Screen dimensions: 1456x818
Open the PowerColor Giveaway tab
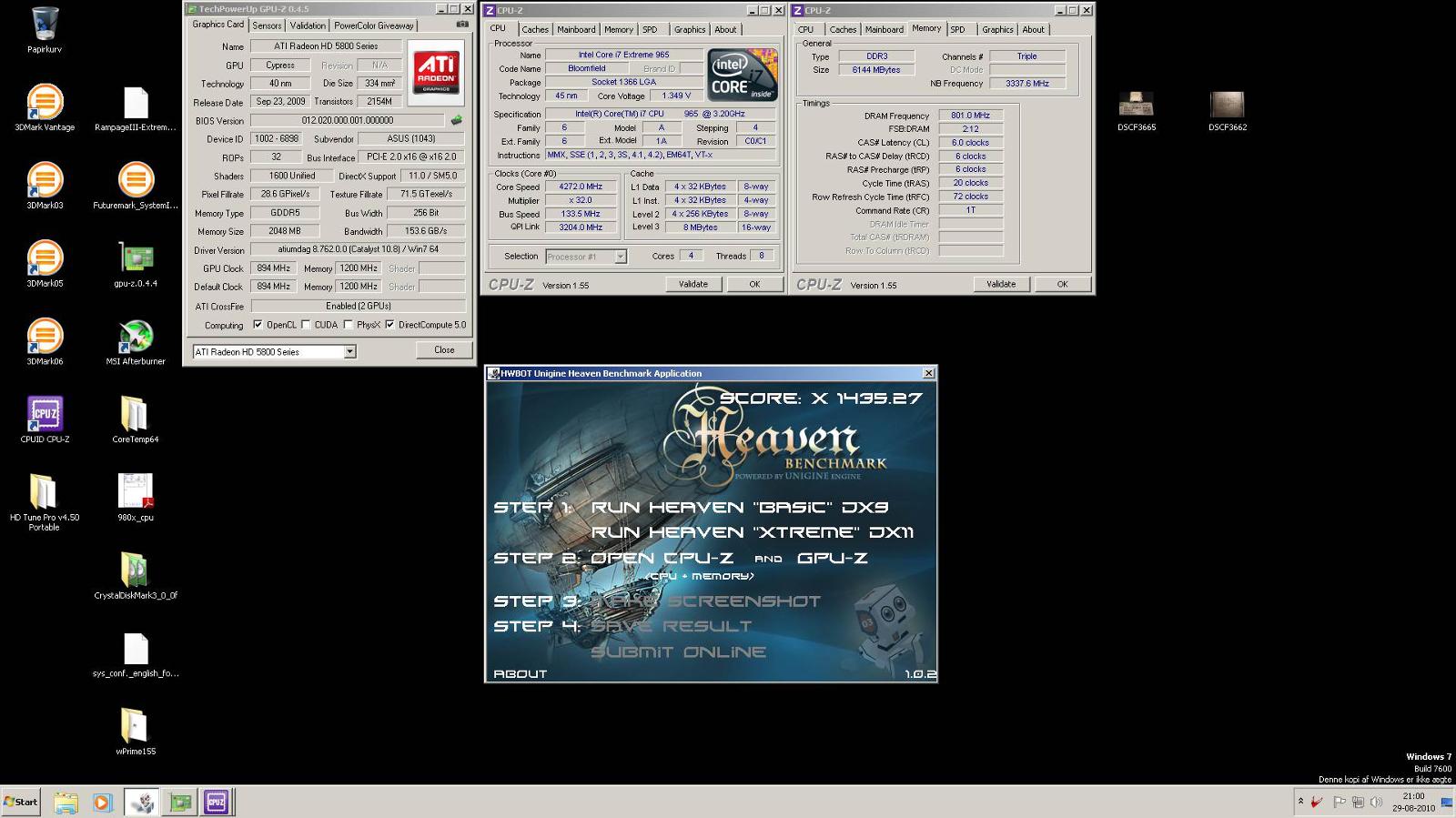pyautogui.click(x=373, y=25)
